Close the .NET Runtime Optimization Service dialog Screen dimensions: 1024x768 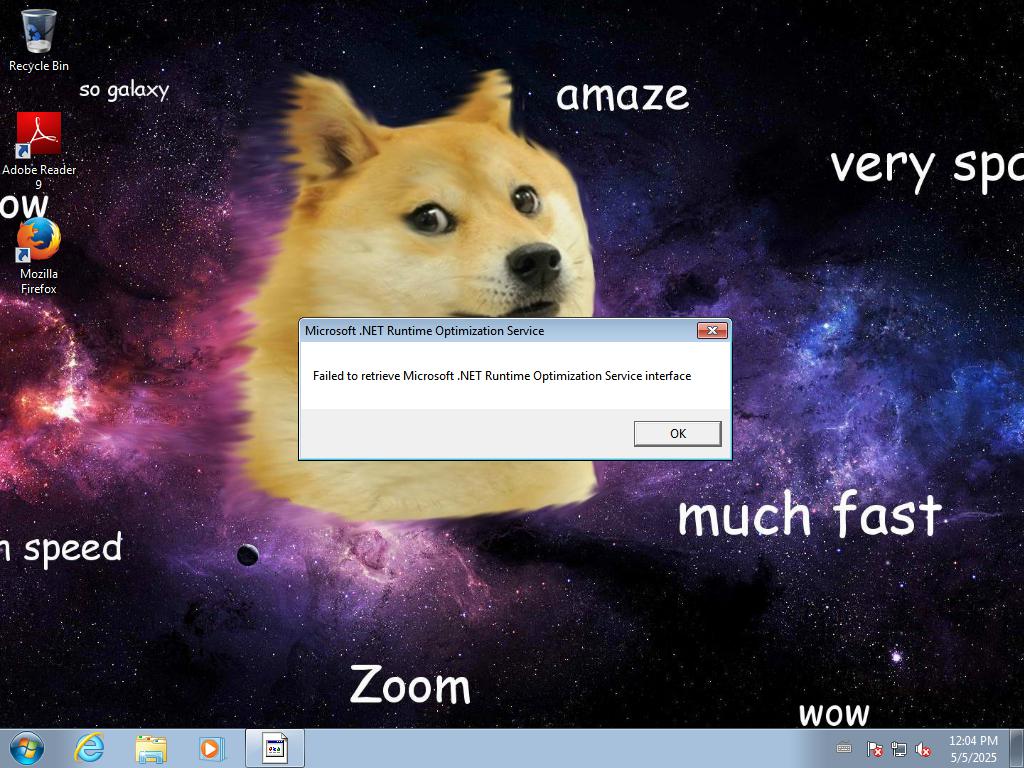click(711, 331)
